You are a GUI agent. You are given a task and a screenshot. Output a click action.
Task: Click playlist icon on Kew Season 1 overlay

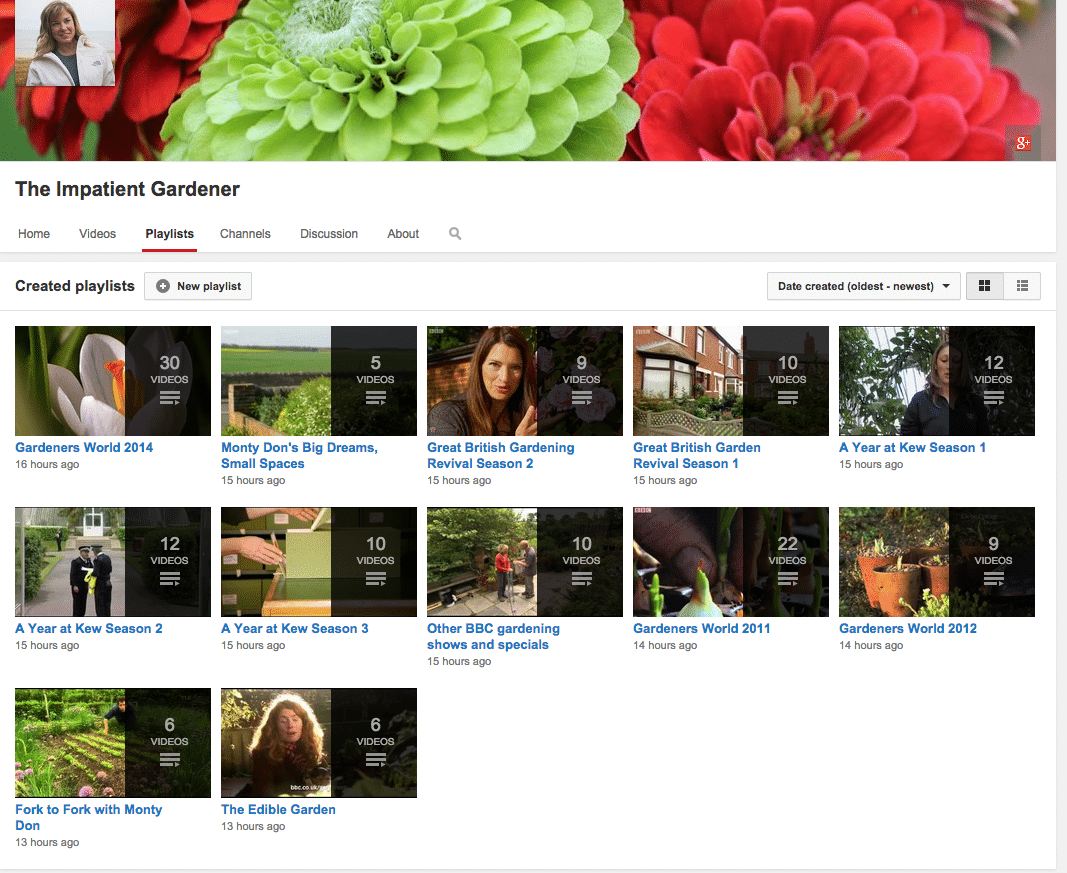[x=994, y=398]
